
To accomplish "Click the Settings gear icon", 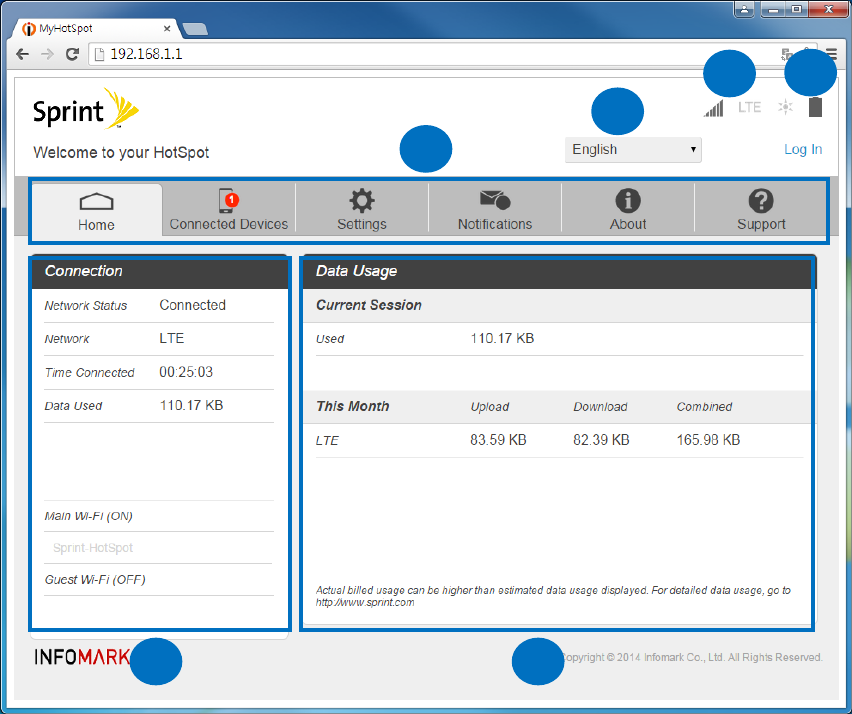I will [362, 201].
